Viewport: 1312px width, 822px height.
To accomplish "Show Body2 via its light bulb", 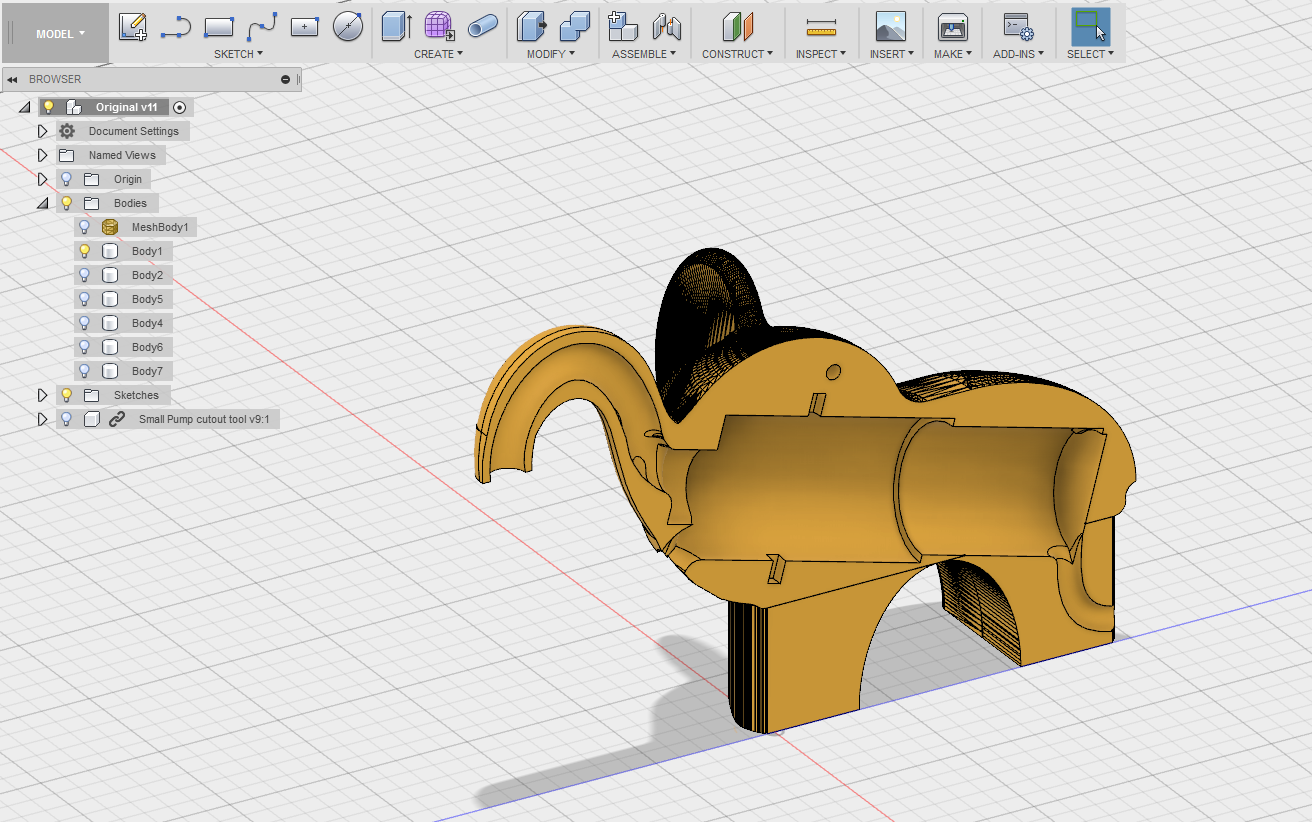I will [x=85, y=275].
